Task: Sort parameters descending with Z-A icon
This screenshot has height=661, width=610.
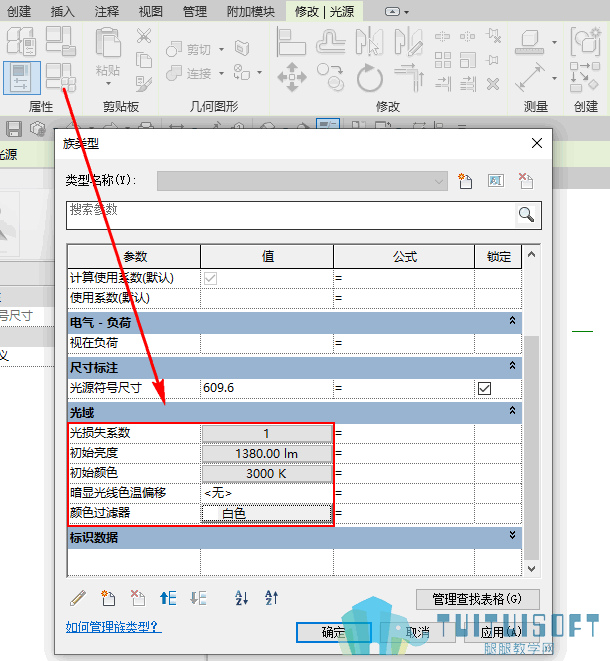Action: 271,598
